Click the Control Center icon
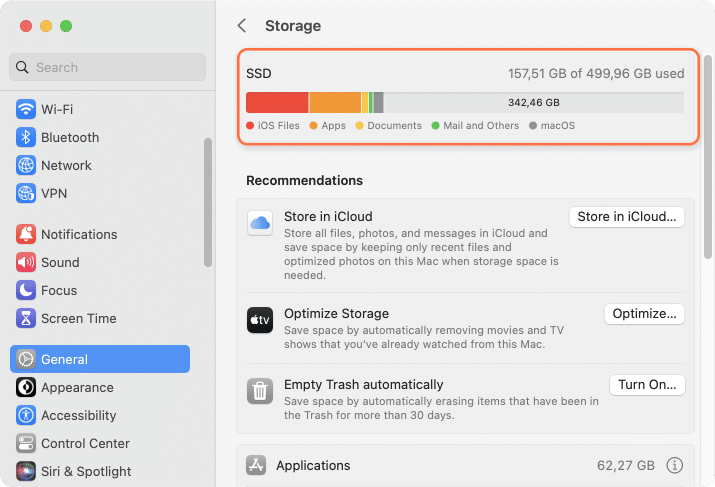 [26, 443]
